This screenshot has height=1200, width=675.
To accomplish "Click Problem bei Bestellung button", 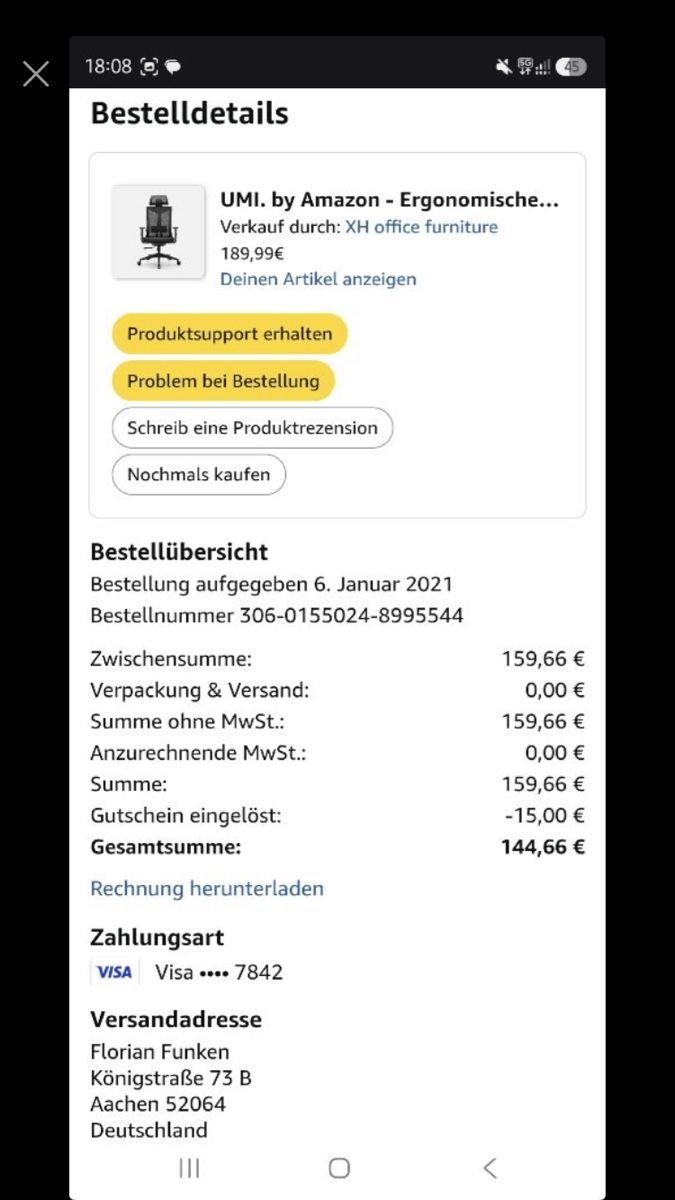I will pos(223,381).
